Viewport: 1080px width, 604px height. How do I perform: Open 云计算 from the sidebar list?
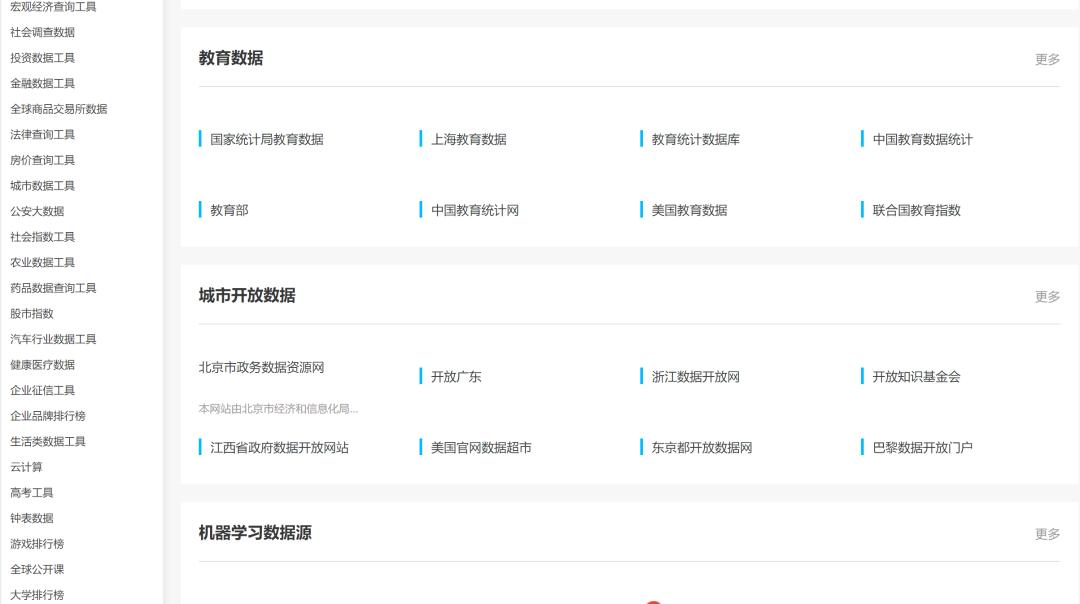27,467
